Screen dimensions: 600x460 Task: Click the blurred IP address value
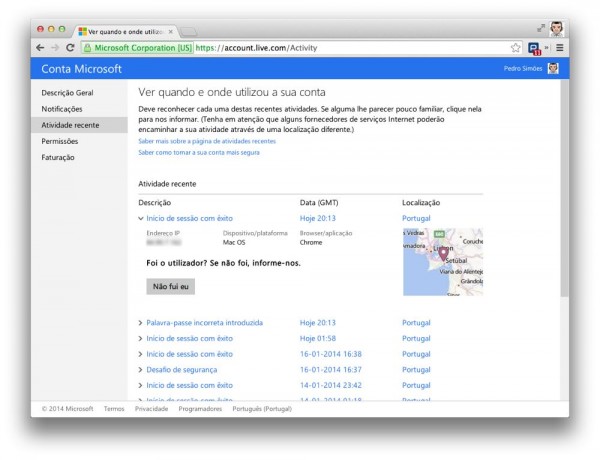pos(164,242)
